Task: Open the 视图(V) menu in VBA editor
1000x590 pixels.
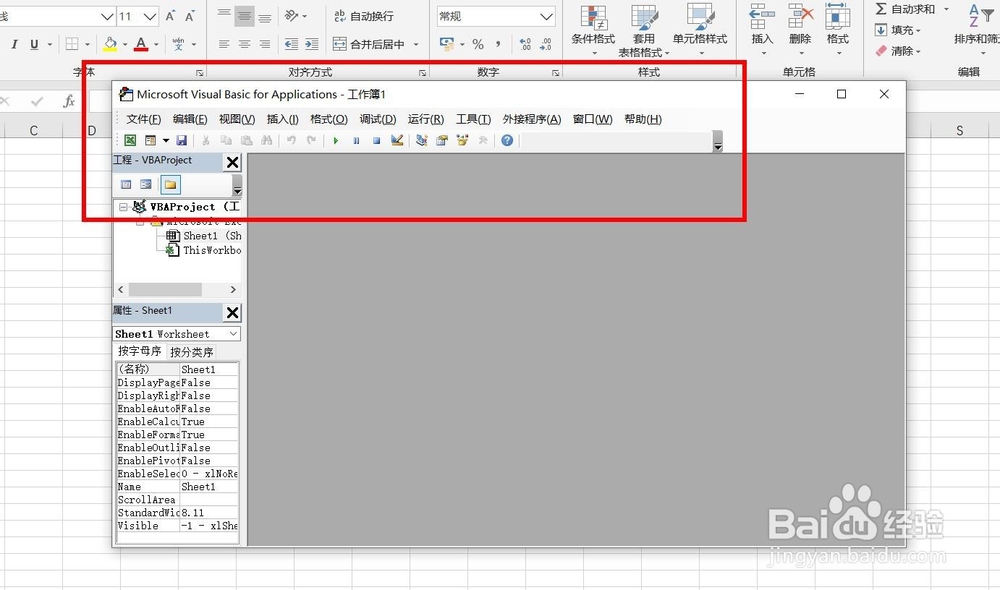Action: click(237, 119)
